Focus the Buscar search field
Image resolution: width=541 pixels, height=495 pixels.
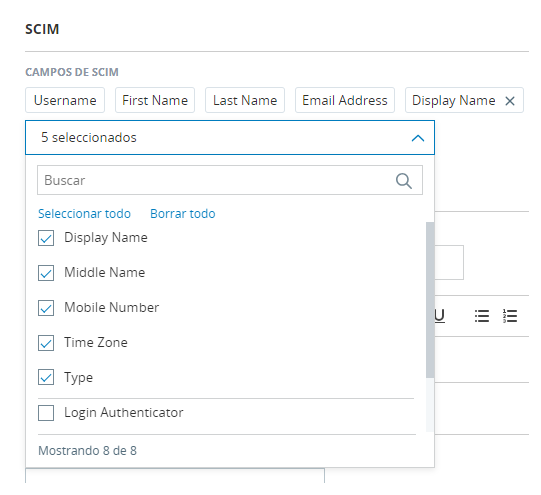tap(230, 180)
